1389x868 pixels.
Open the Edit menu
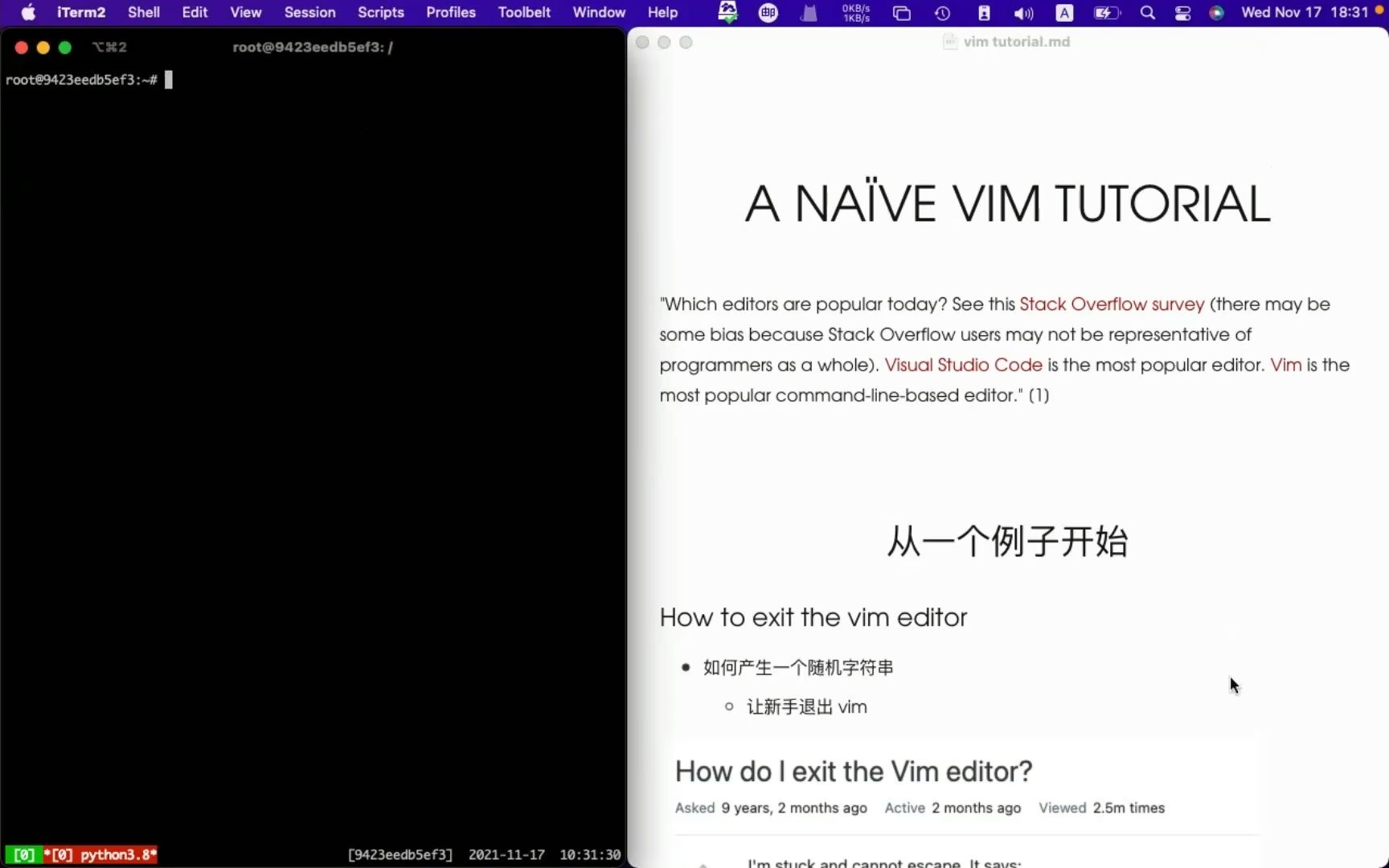click(x=195, y=12)
